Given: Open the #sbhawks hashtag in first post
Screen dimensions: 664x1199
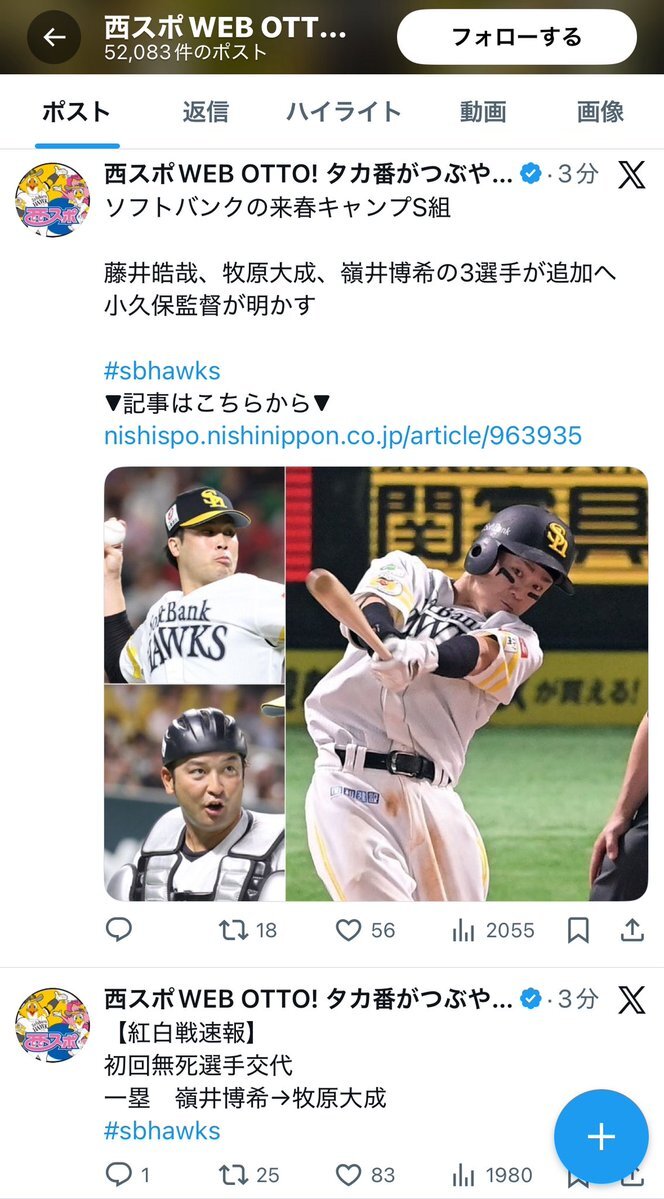Looking at the screenshot, I should coord(162,371).
